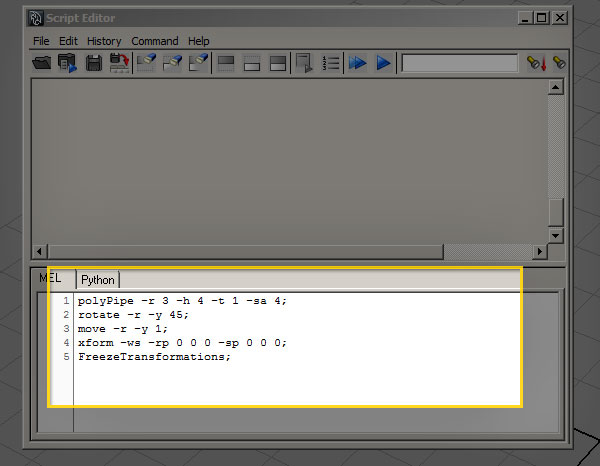Click the vertical scrollbar thumb in history pane
The height and width of the screenshot is (466, 600).
pos(556,212)
